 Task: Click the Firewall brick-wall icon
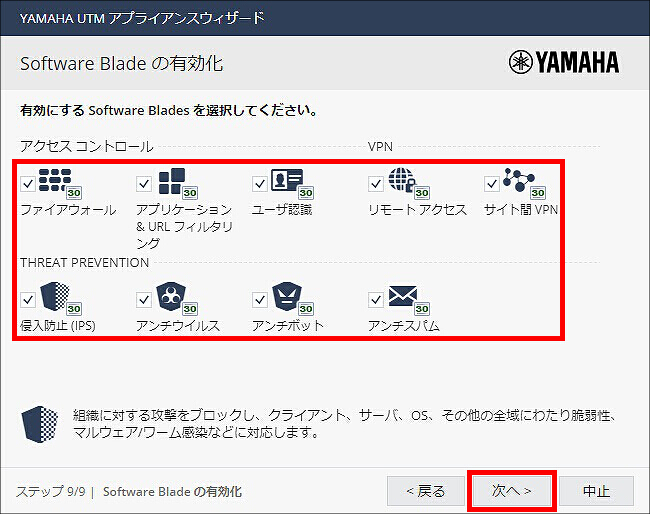tap(55, 180)
